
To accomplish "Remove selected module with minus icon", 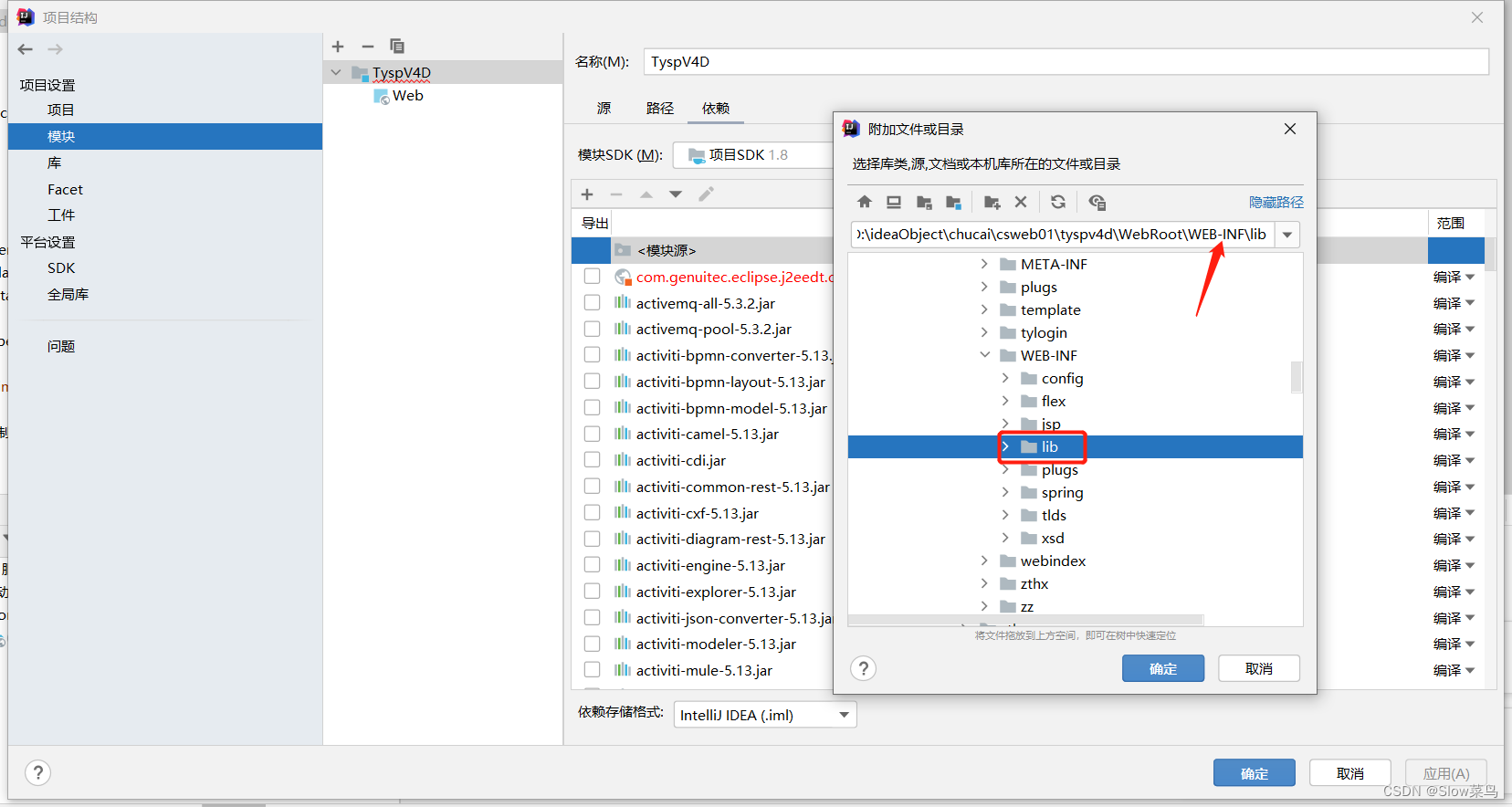I will [368, 47].
